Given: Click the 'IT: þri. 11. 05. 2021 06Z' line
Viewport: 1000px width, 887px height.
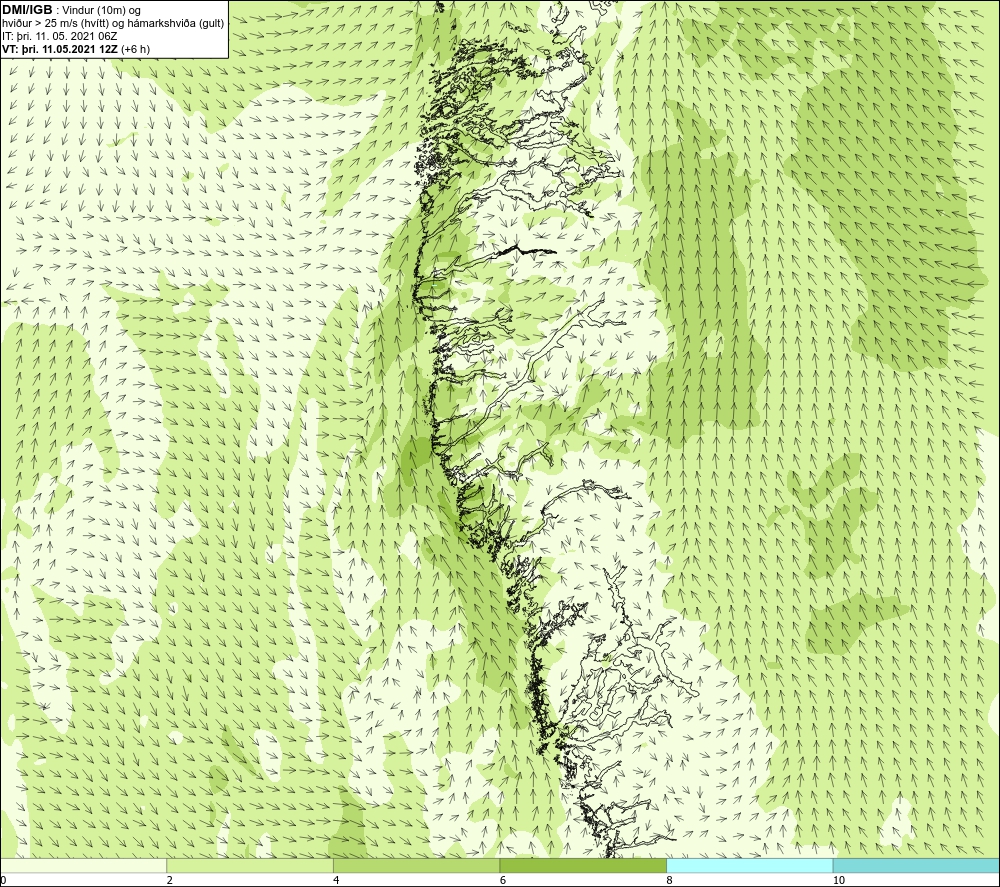Looking at the screenshot, I should 59,36.
